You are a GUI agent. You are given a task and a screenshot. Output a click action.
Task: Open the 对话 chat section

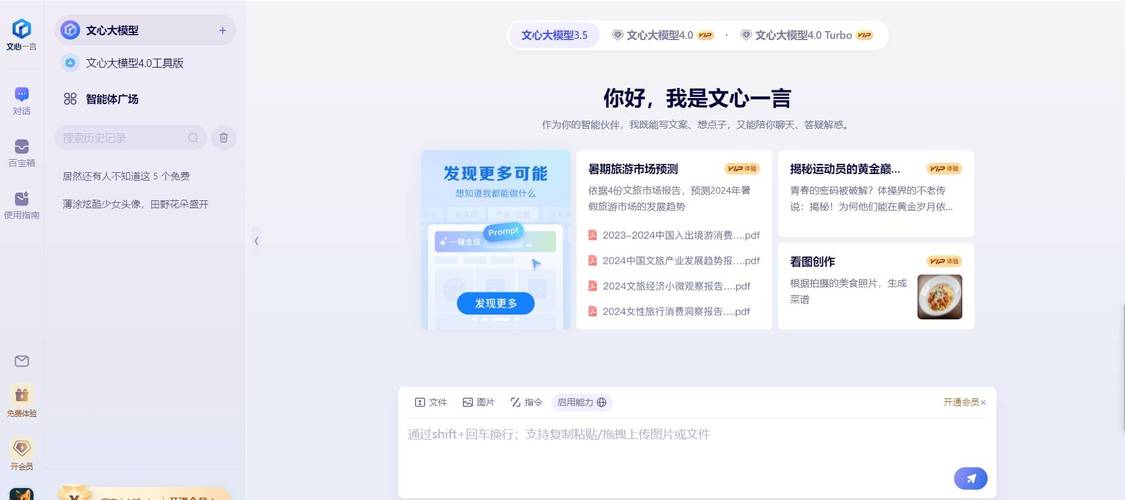pyautogui.click(x=22, y=101)
